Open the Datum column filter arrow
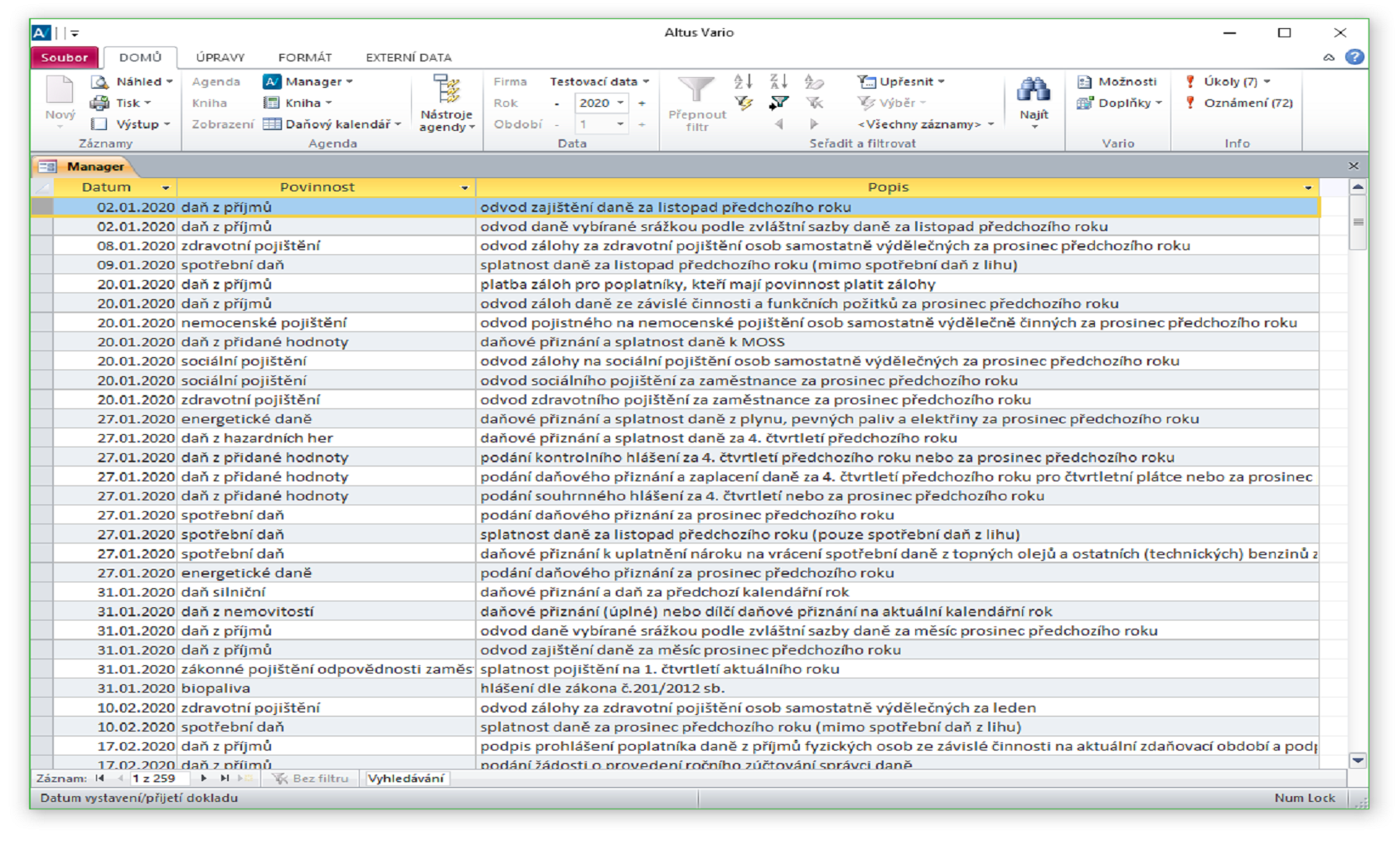The height and width of the screenshot is (845, 1400). click(166, 188)
